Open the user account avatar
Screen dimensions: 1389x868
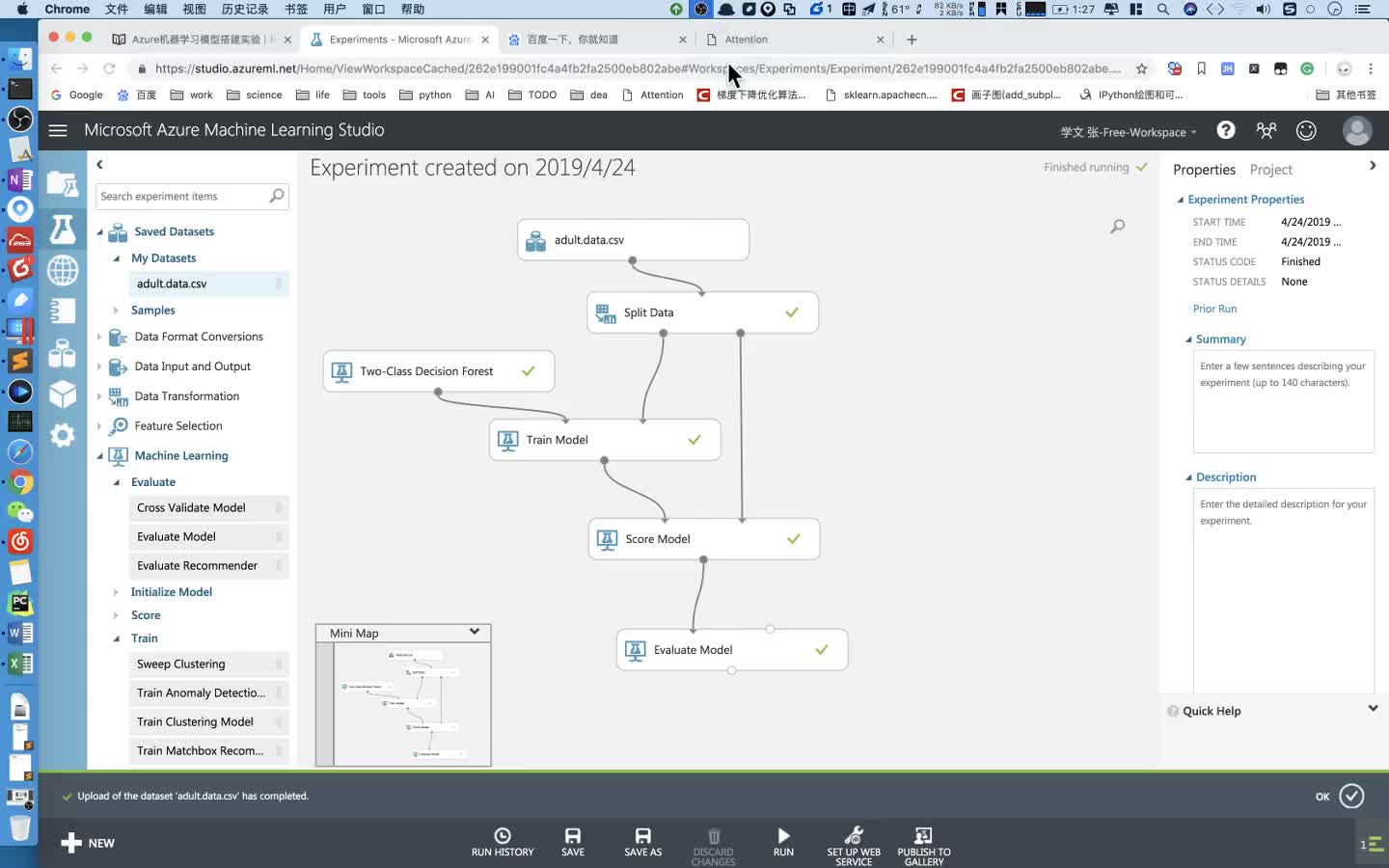click(1357, 130)
